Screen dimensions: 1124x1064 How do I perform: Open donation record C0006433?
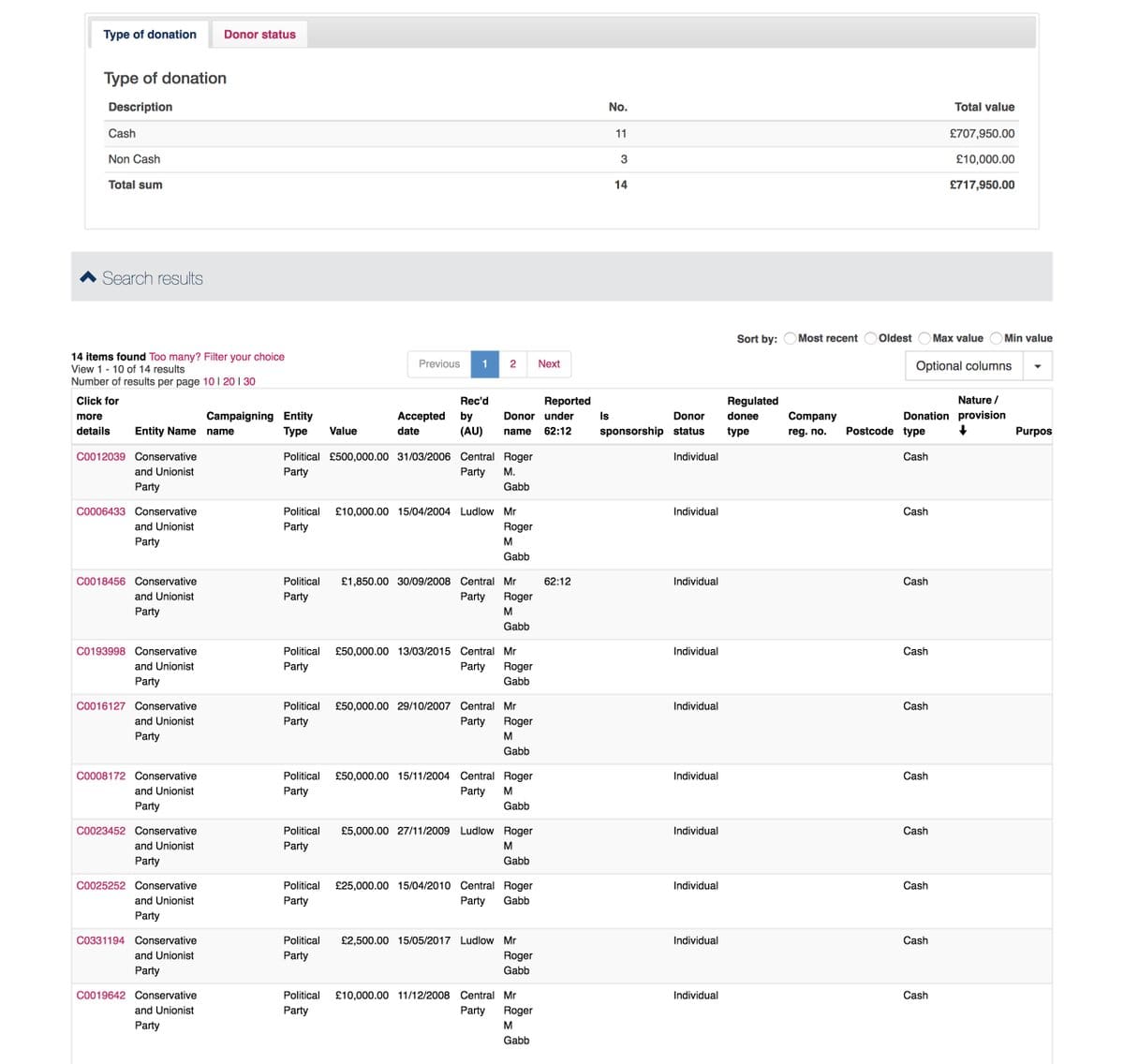coord(100,511)
